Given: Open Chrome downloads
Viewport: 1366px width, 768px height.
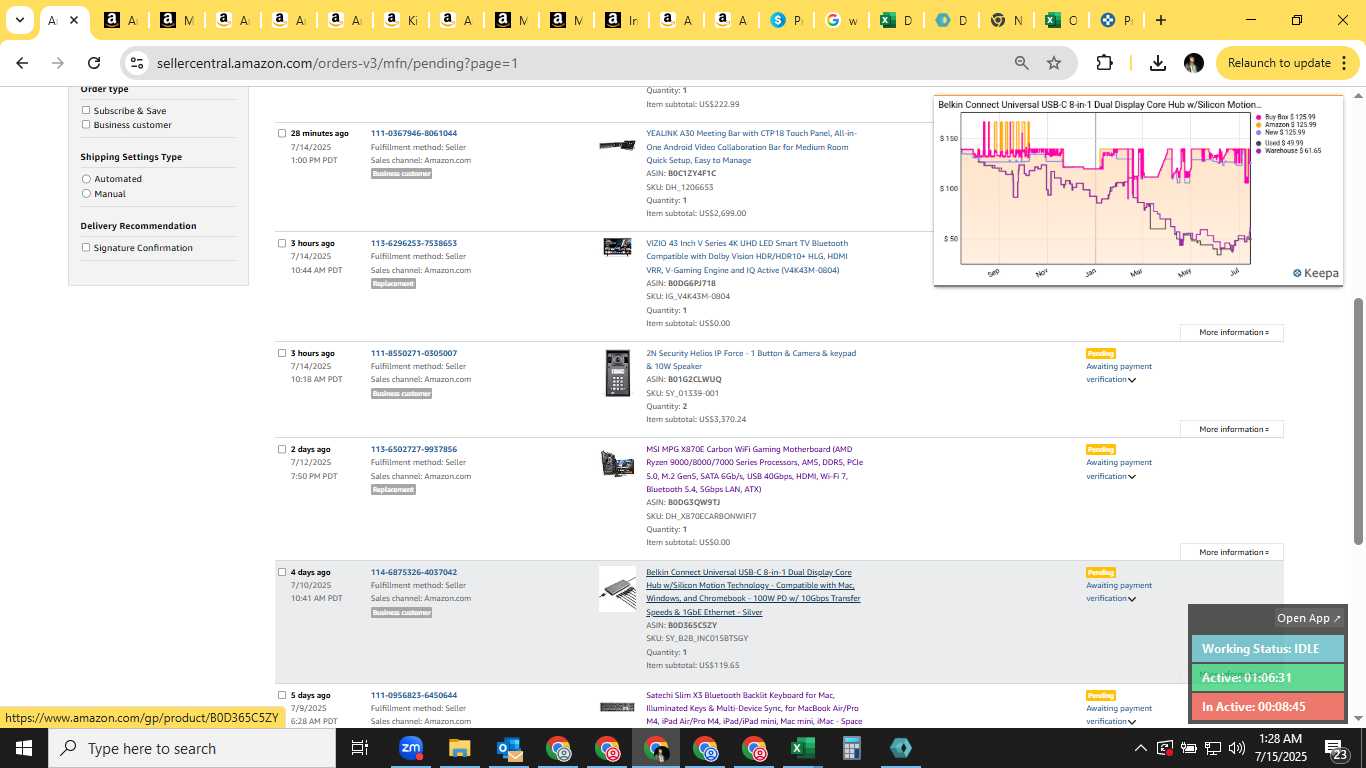Looking at the screenshot, I should (1158, 63).
